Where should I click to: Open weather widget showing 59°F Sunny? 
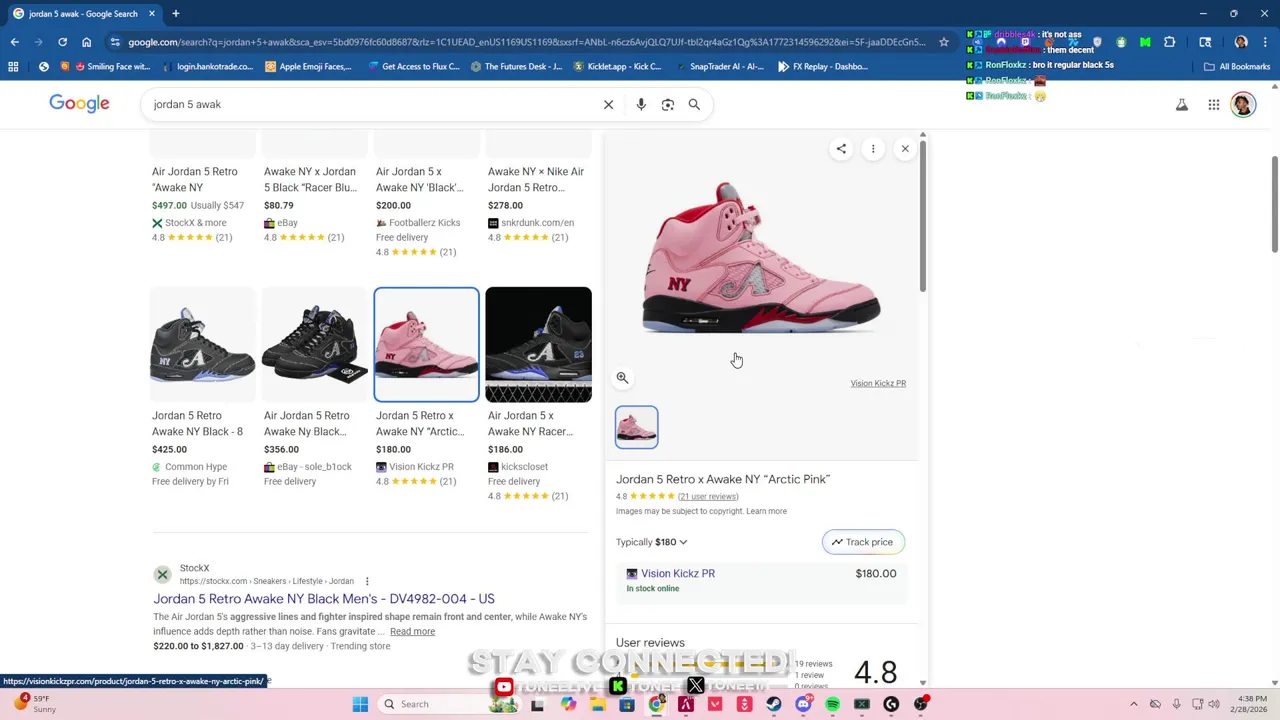34,704
